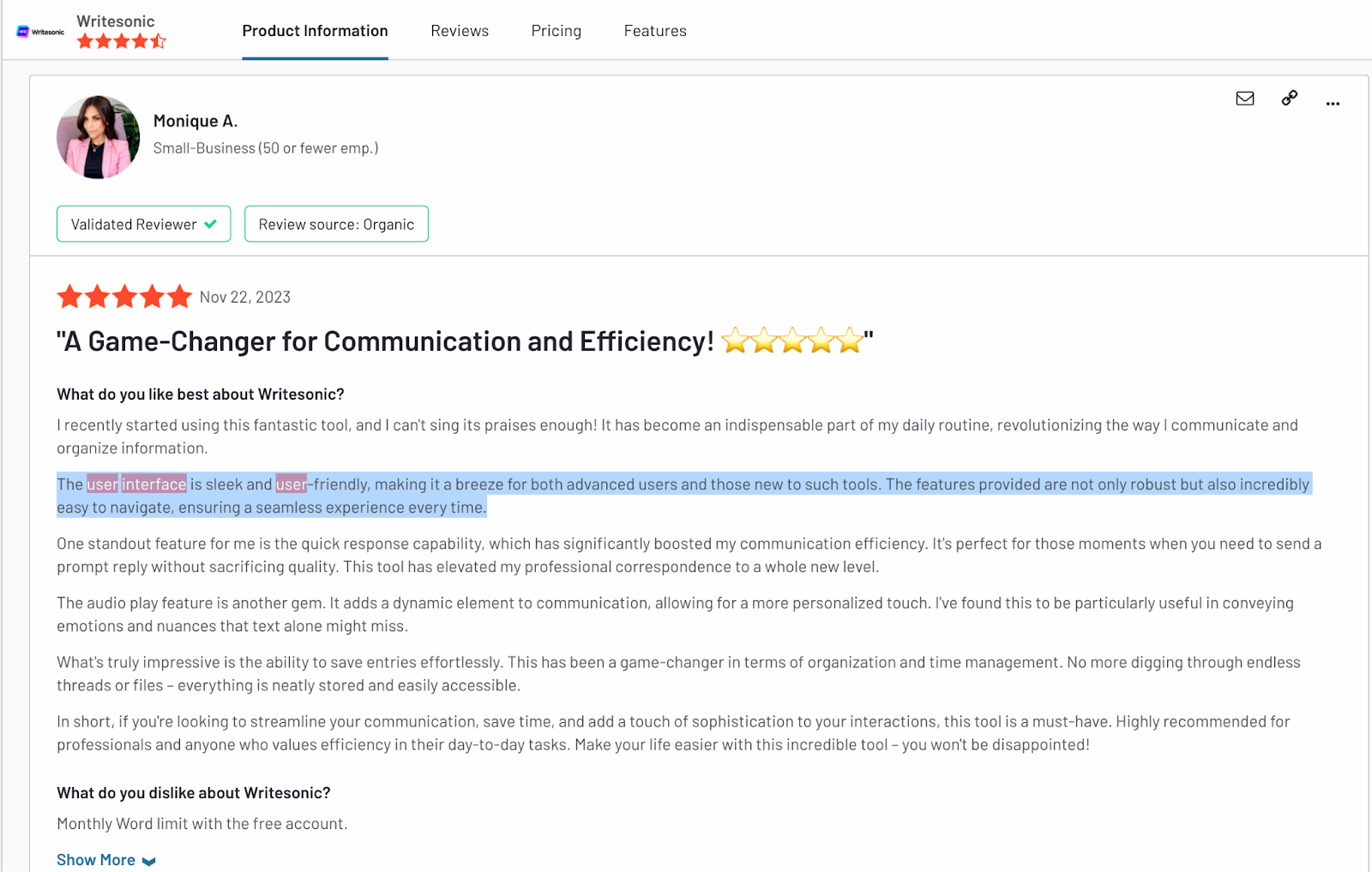This screenshot has width=1372, height=872.
Task: Open the three-dot more options menu
Action: click(1333, 103)
